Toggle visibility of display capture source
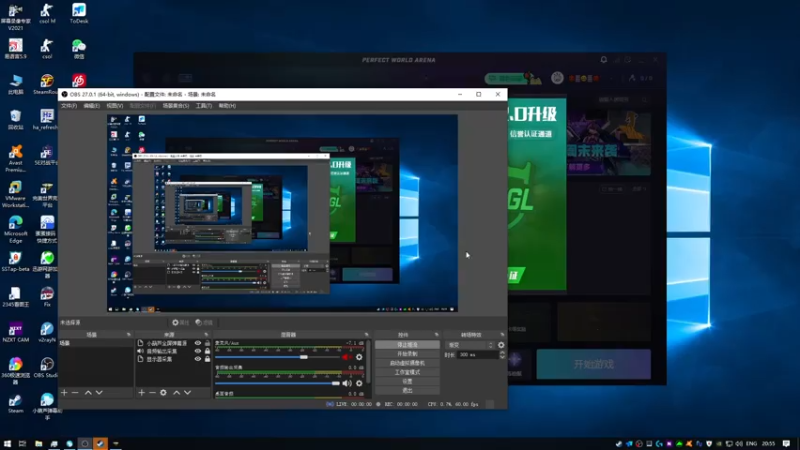The width and height of the screenshot is (800, 450). [197, 359]
